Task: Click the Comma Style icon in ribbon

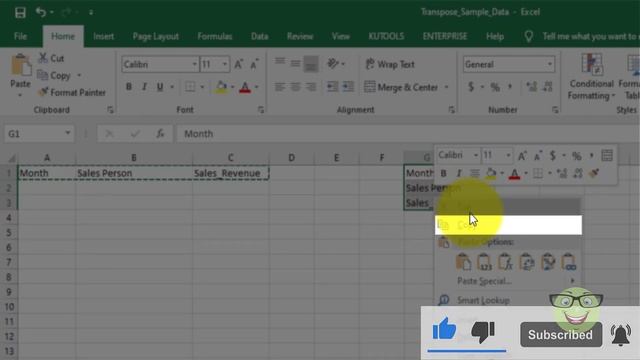Action: point(510,87)
